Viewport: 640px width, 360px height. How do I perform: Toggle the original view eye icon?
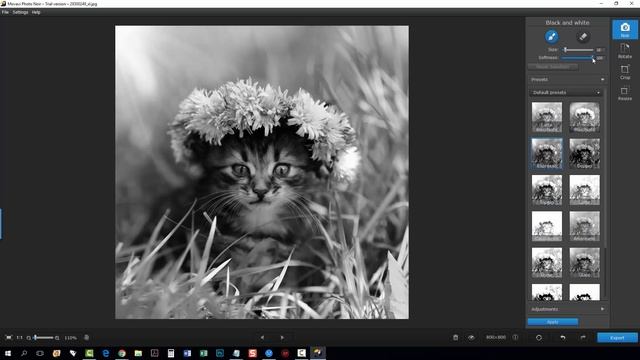point(471,338)
